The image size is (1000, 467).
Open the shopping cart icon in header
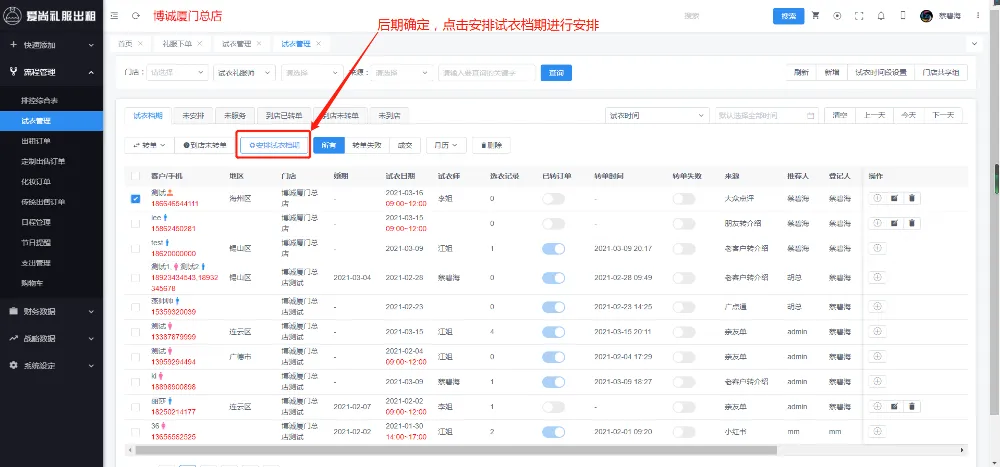815,16
